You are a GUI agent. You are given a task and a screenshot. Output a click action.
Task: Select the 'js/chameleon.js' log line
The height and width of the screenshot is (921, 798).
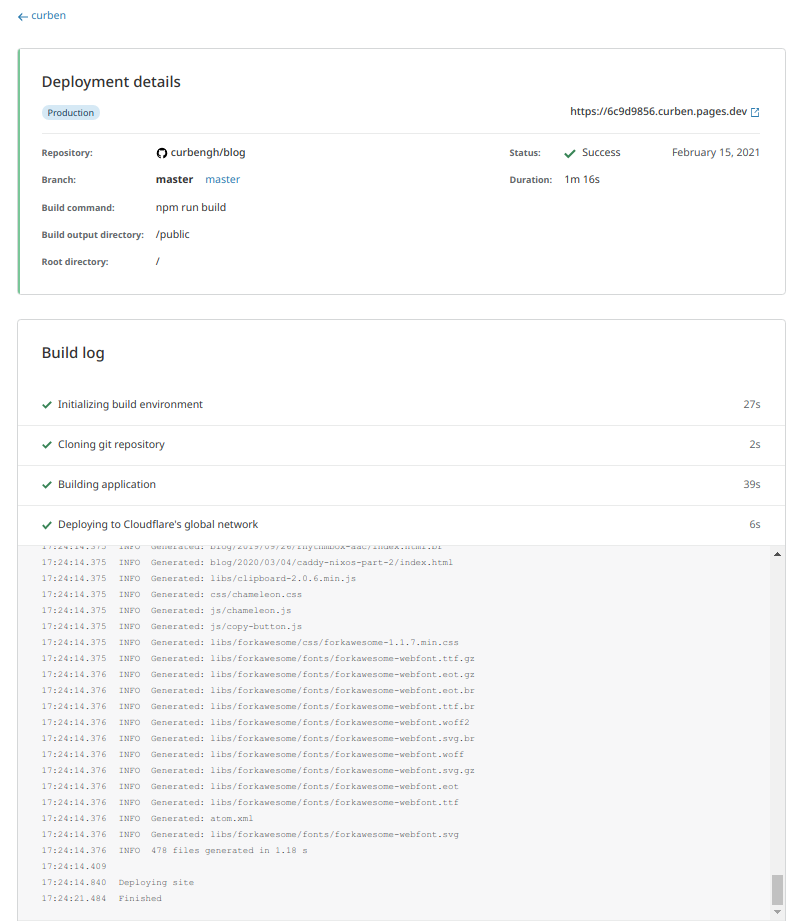(166, 610)
